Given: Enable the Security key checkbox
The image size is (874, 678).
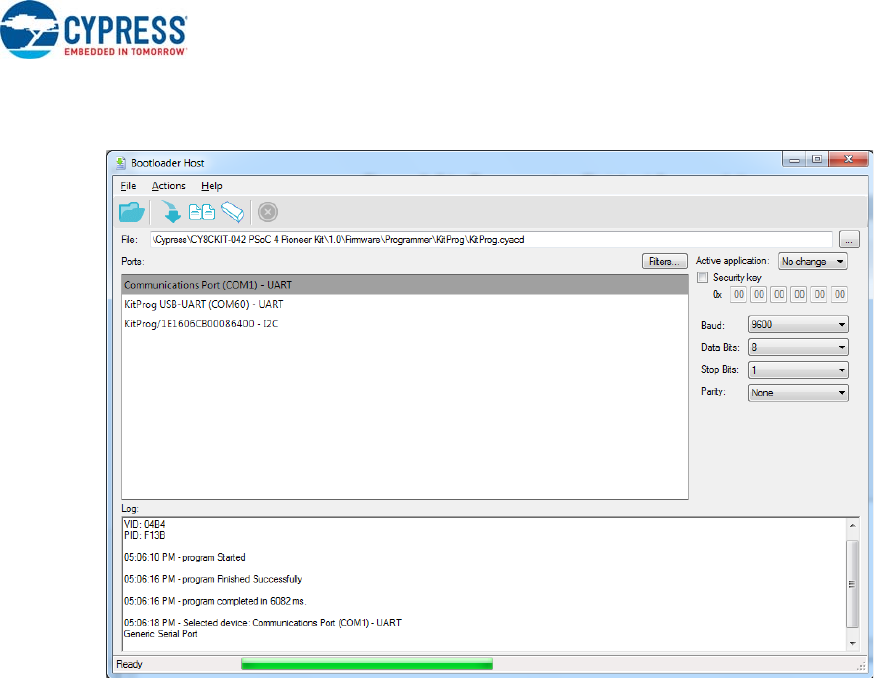Looking at the screenshot, I should (x=703, y=277).
